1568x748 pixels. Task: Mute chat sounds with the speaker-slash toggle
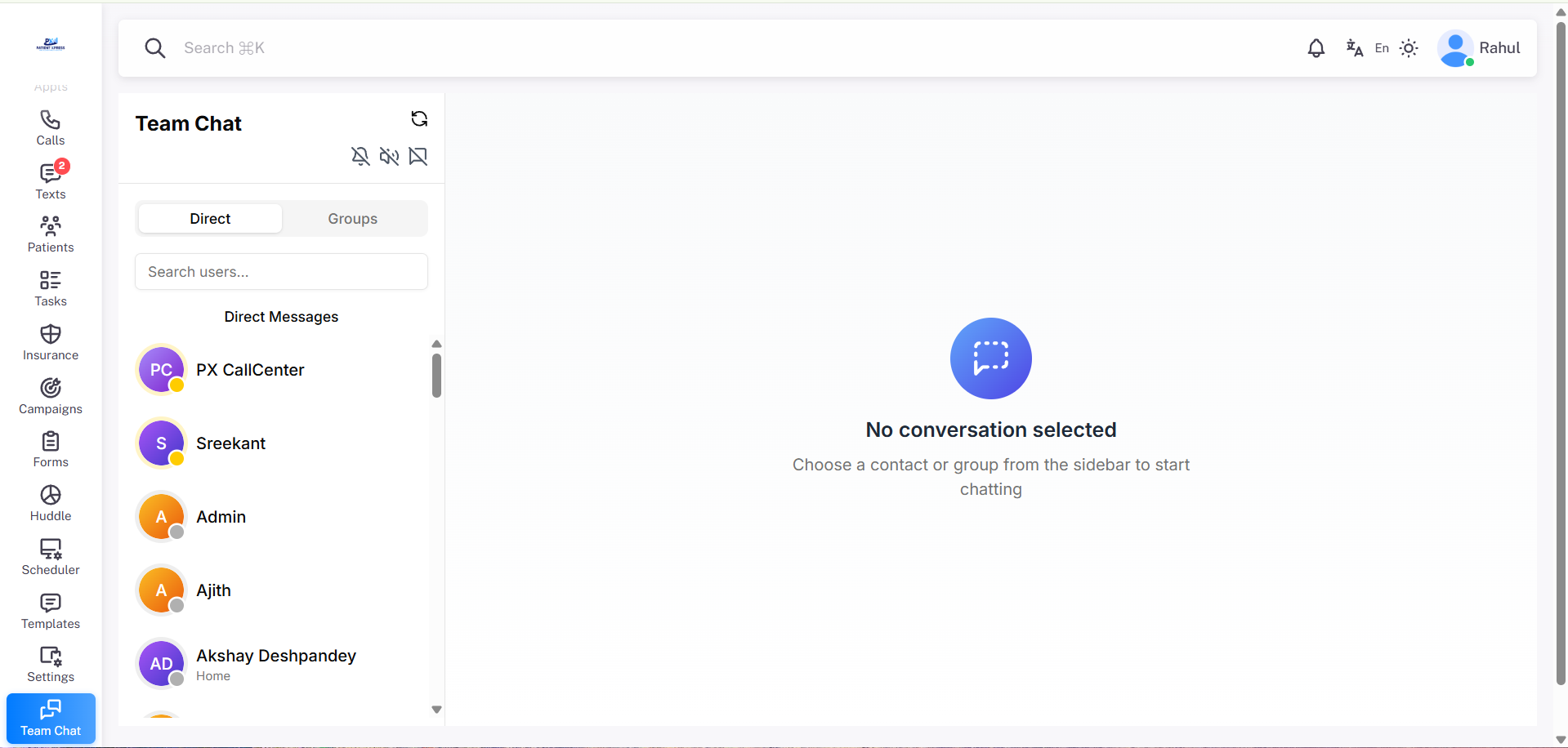(x=389, y=156)
